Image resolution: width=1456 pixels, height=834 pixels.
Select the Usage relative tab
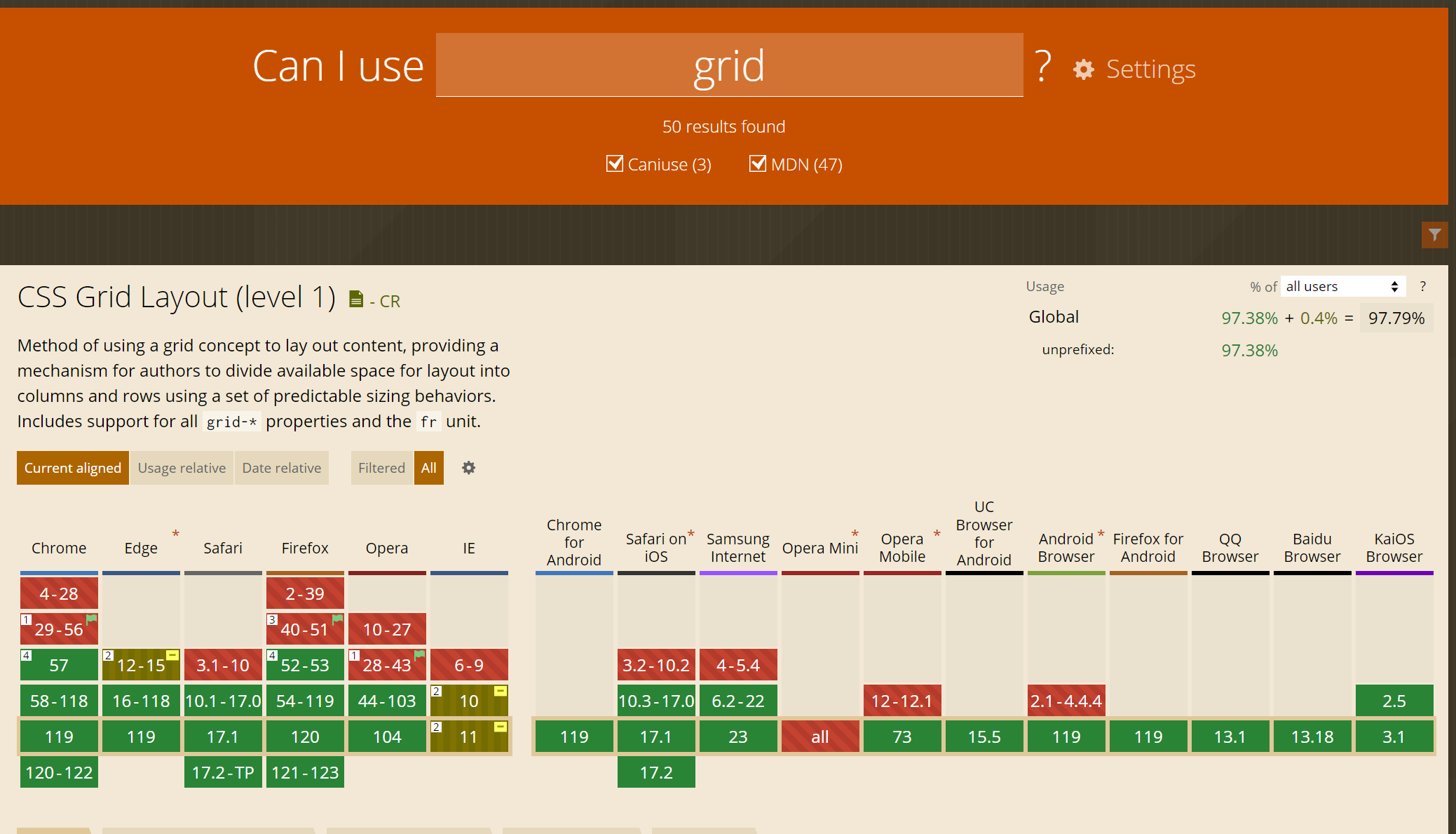[182, 468]
